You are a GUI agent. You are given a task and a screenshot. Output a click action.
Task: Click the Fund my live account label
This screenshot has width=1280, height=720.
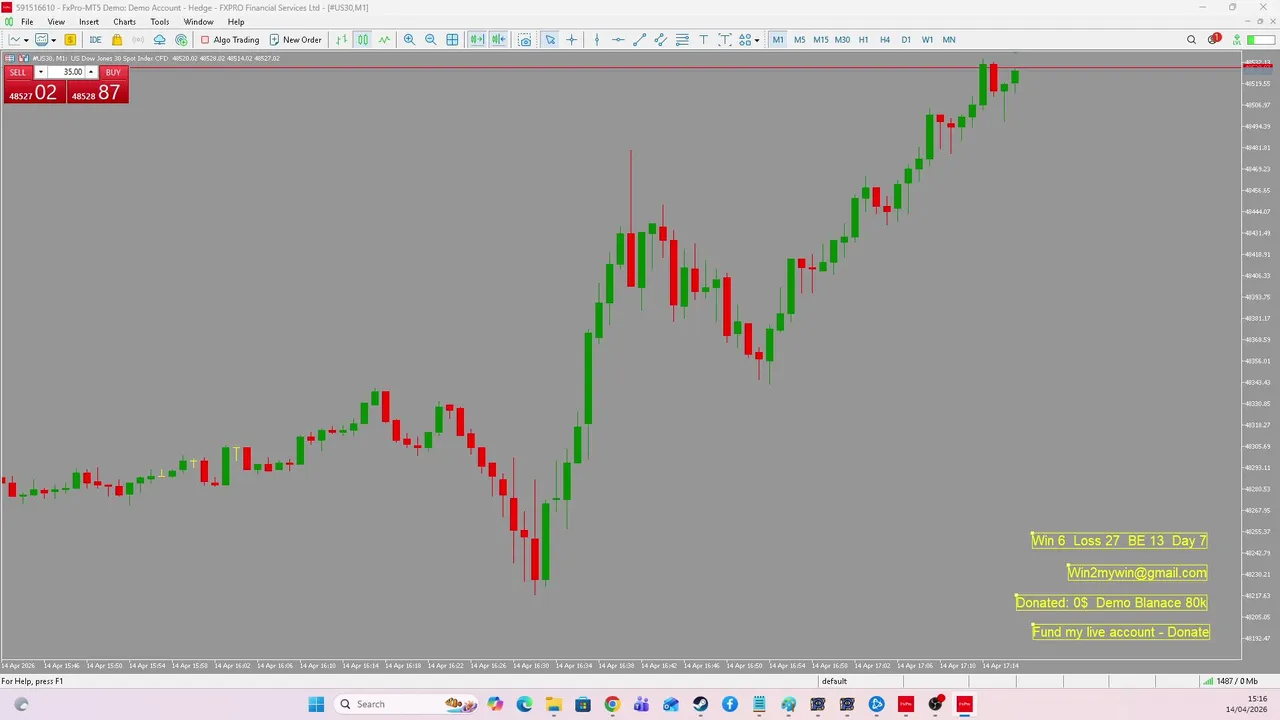[x=1121, y=632]
